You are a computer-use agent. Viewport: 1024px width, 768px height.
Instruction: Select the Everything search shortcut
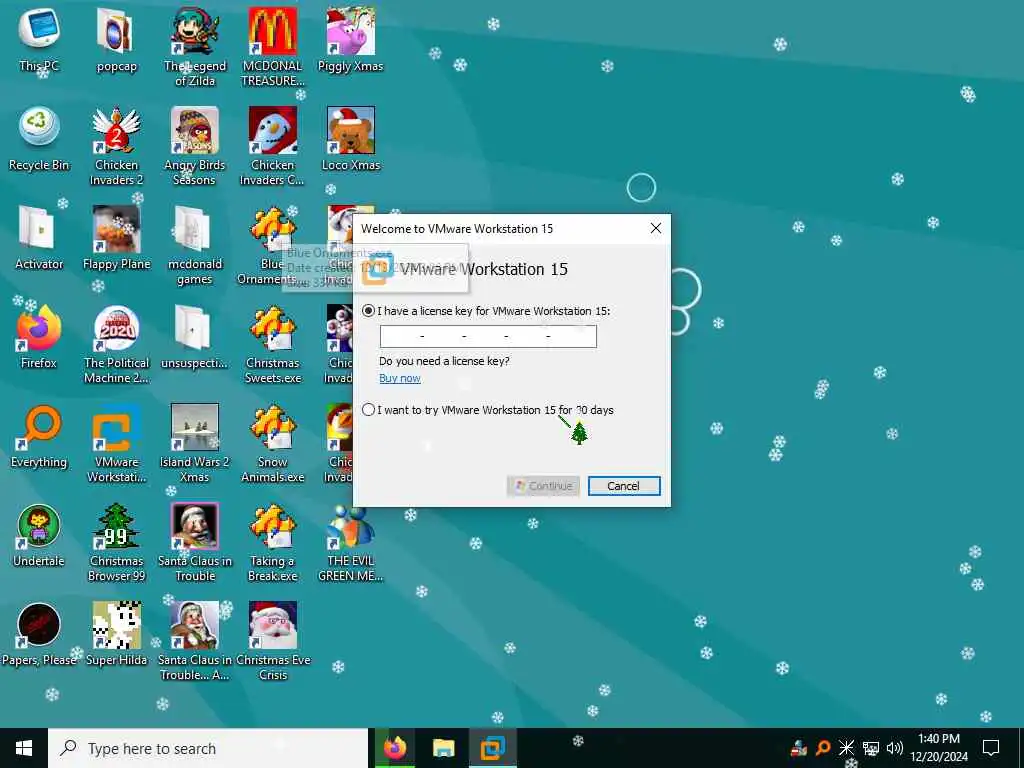(39, 438)
